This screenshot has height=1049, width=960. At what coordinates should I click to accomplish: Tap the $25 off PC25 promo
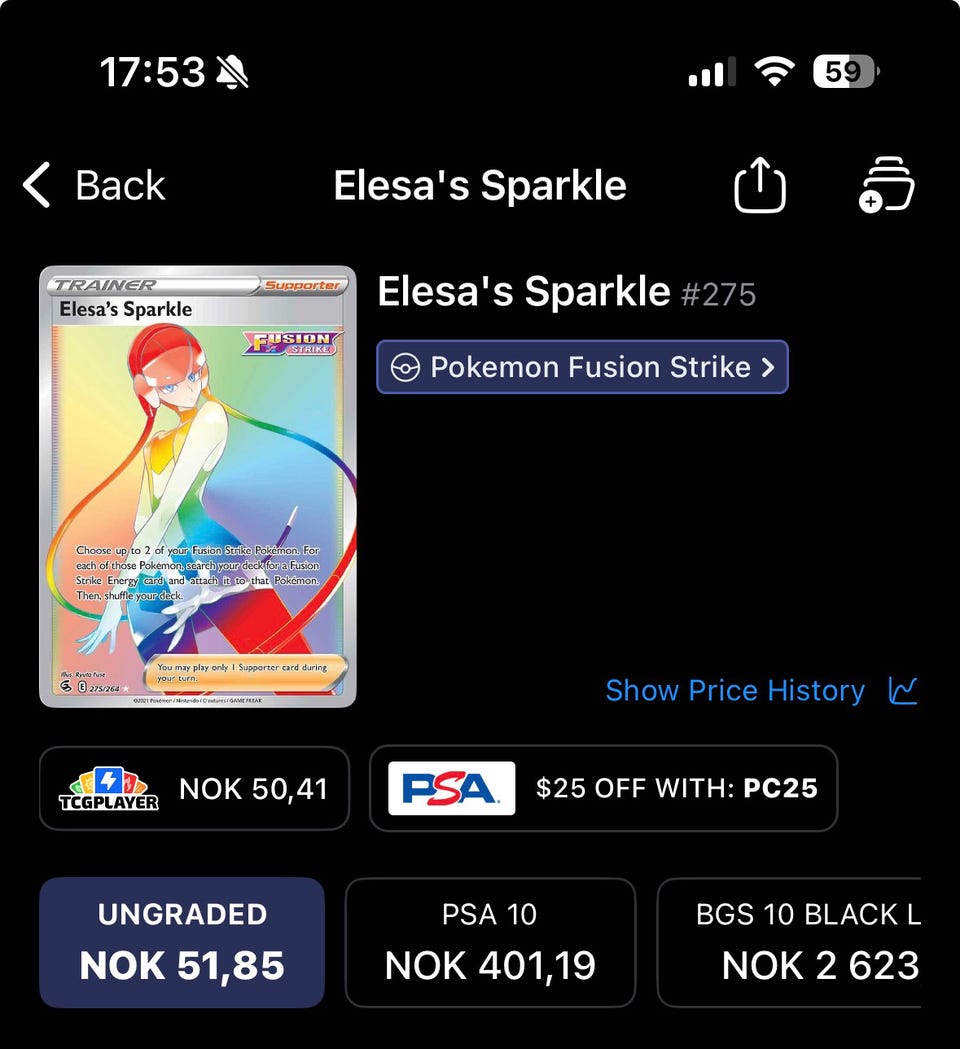coord(676,788)
